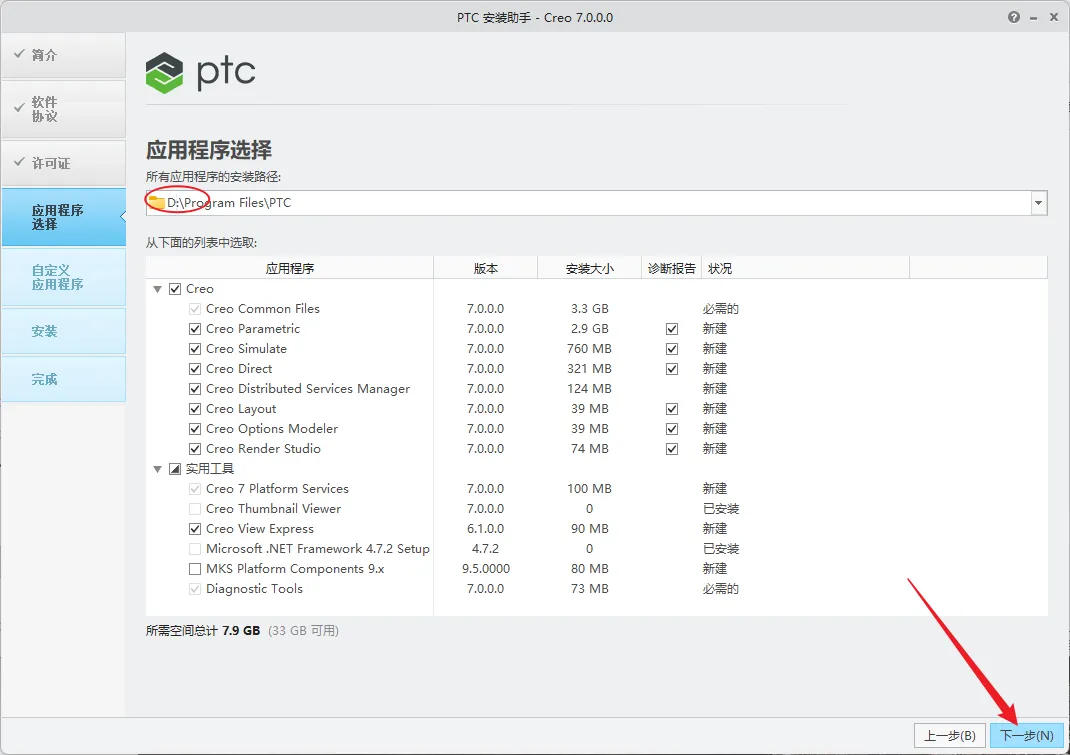Close the PTC installer window
Image resolution: width=1070 pixels, height=755 pixels.
tap(1054, 18)
